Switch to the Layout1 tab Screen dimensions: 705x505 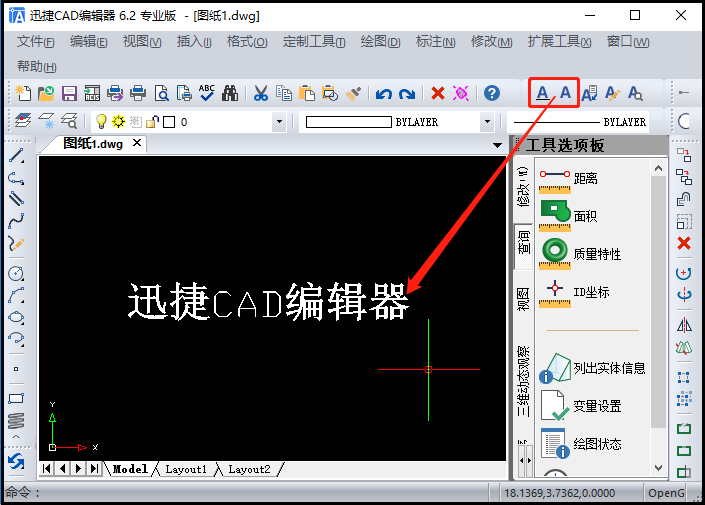coord(186,469)
